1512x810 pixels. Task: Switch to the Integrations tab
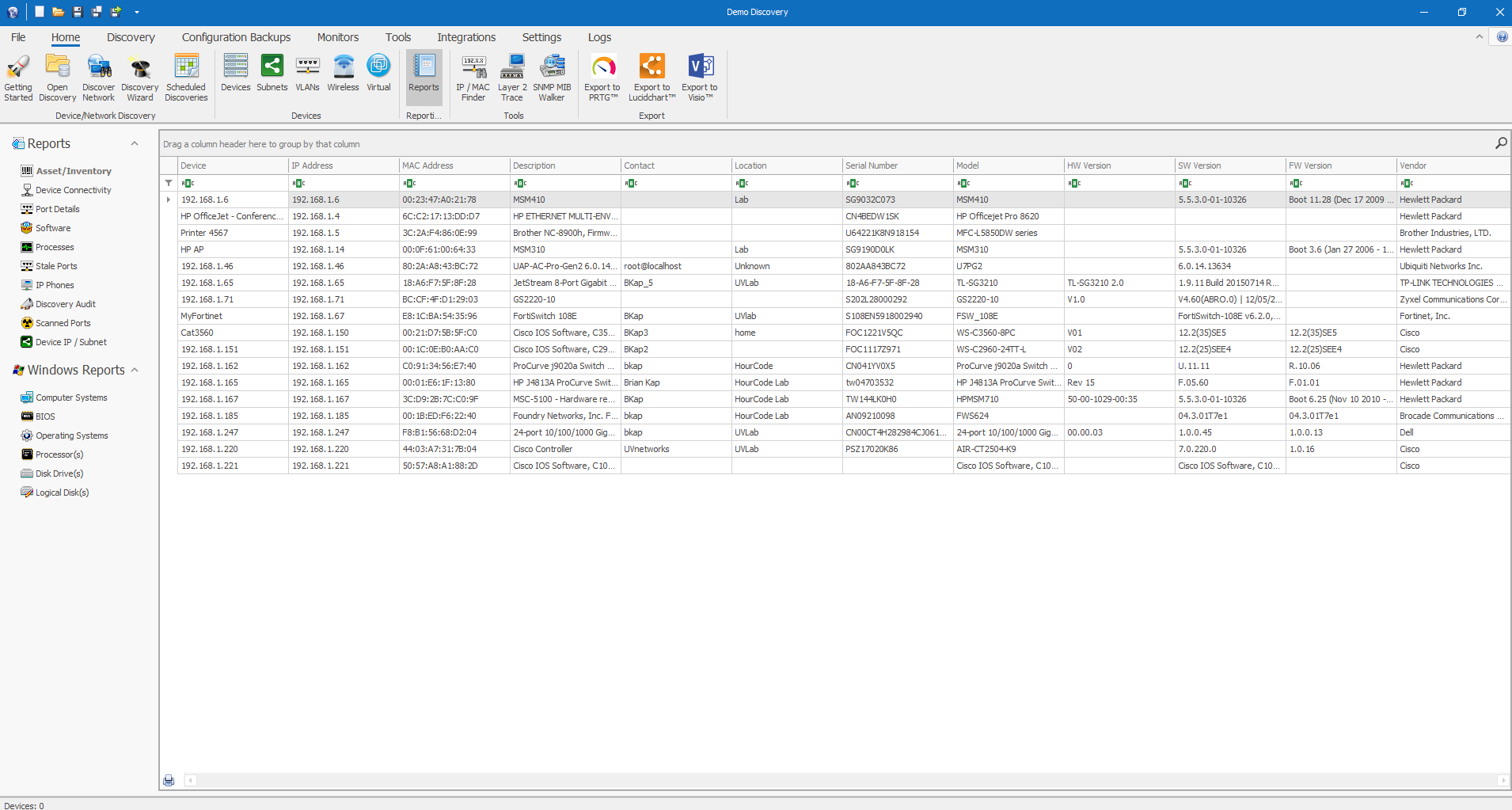point(466,37)
